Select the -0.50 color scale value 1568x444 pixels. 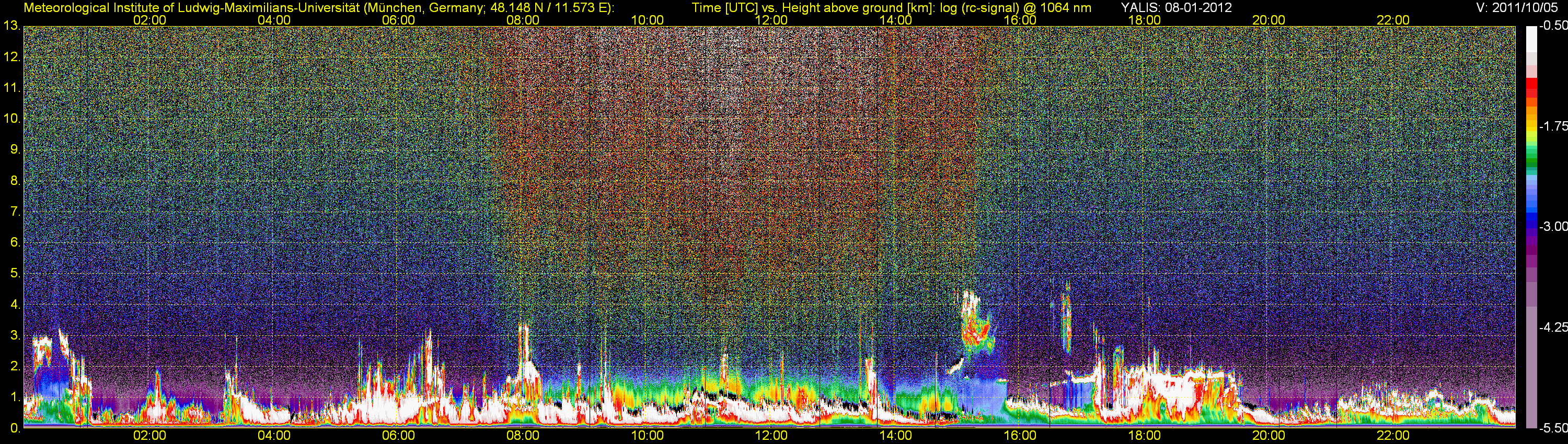[1553, 26]
